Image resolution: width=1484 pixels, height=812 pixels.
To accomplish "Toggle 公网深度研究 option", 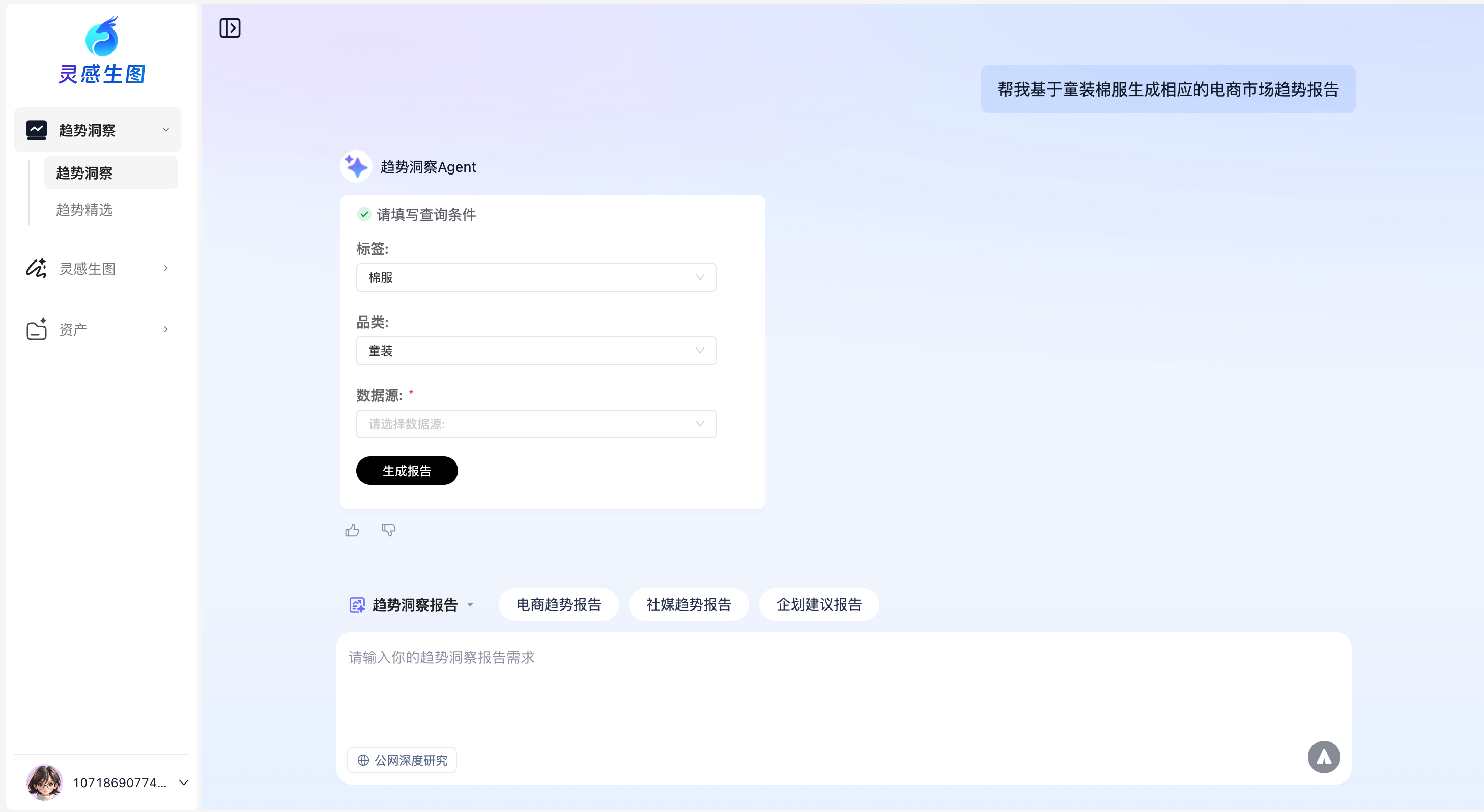I will pos(402,760).
